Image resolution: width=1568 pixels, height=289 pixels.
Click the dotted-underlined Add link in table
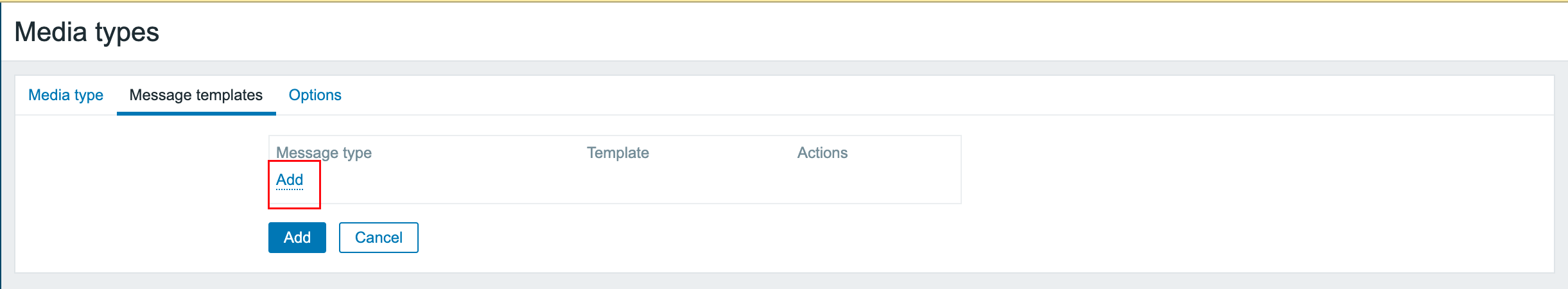pos(290,180)
